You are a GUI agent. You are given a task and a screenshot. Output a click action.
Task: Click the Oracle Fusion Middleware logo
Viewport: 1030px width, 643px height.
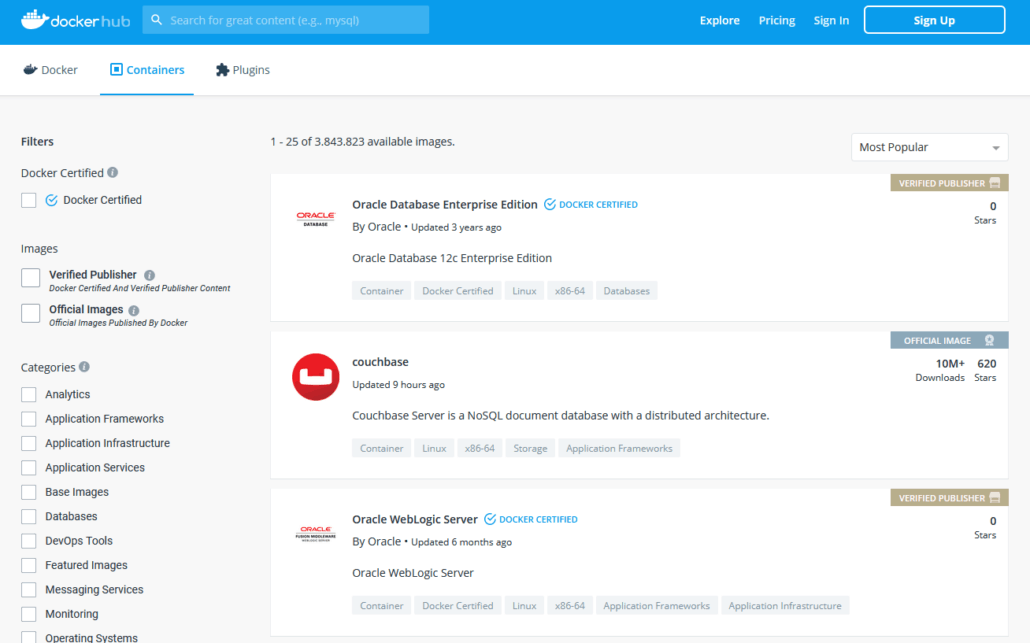[316, 533]
